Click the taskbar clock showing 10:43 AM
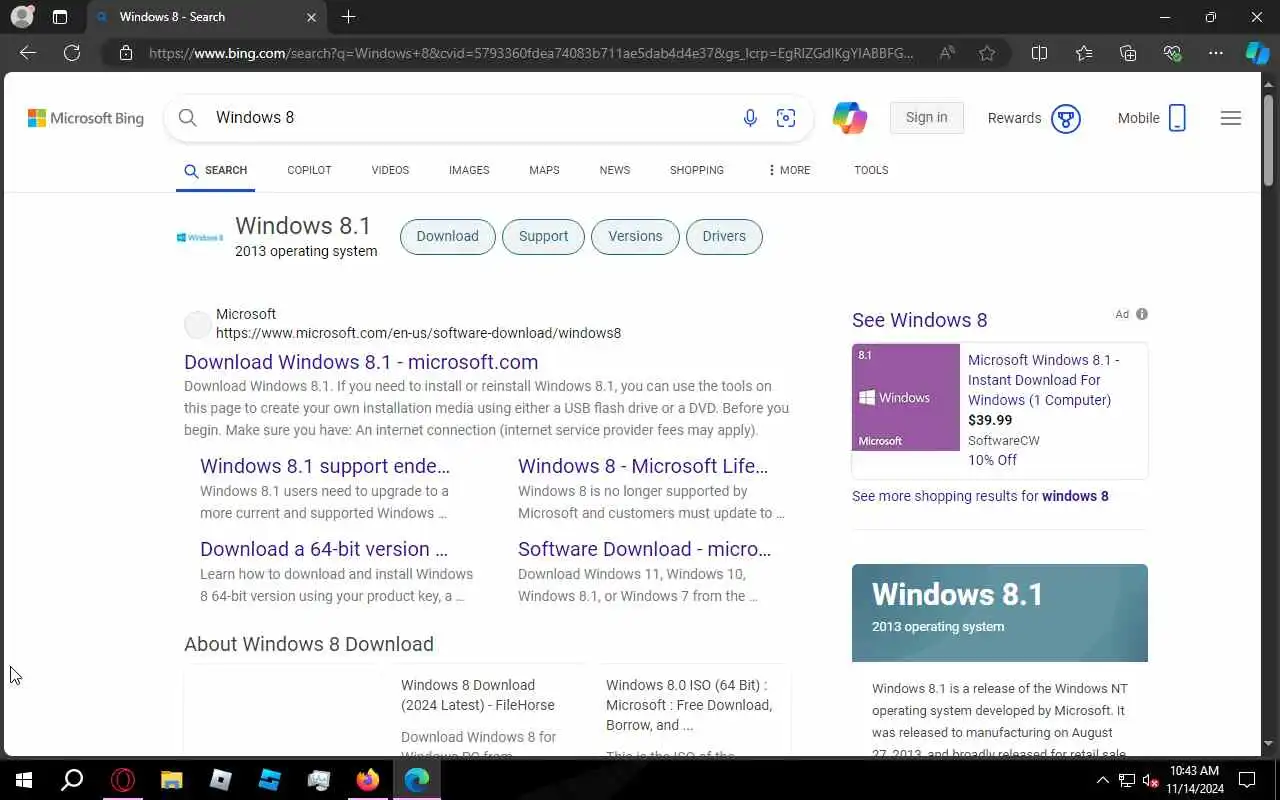 [x=1195, y=780]
